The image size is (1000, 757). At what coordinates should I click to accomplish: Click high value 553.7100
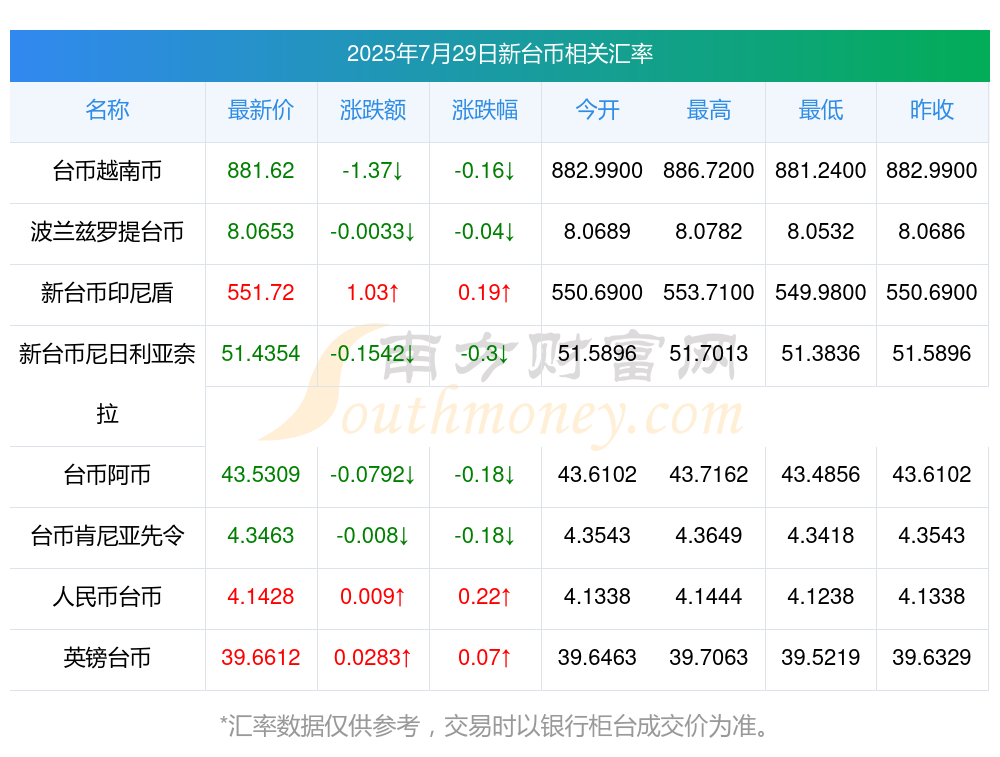(x=709, y=293)
